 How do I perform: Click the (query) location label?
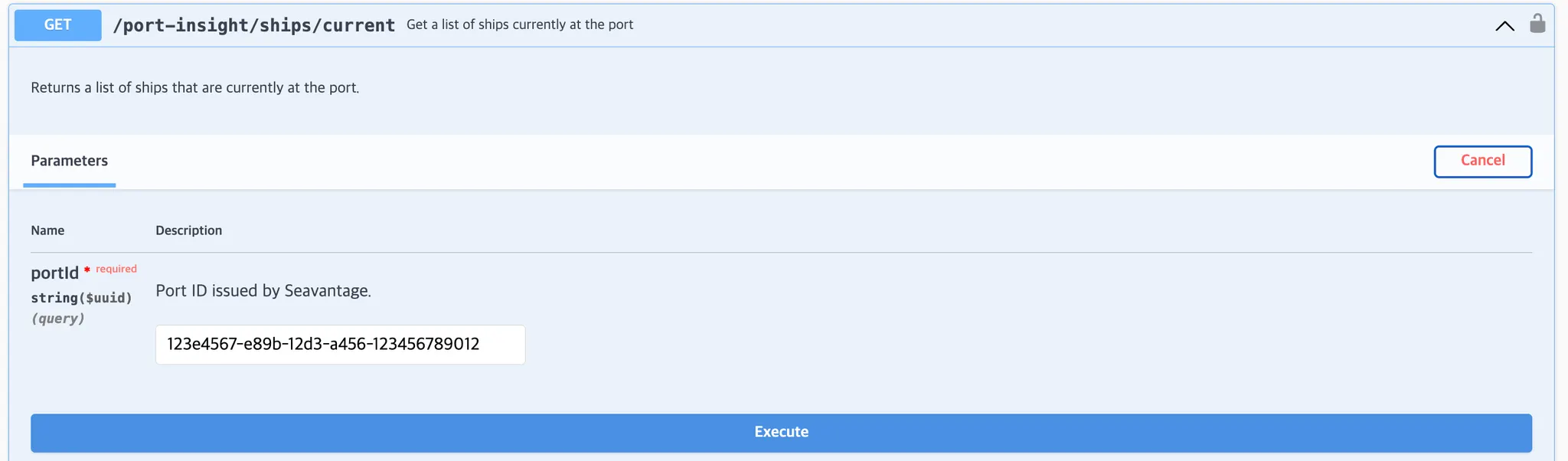[57, 319]
